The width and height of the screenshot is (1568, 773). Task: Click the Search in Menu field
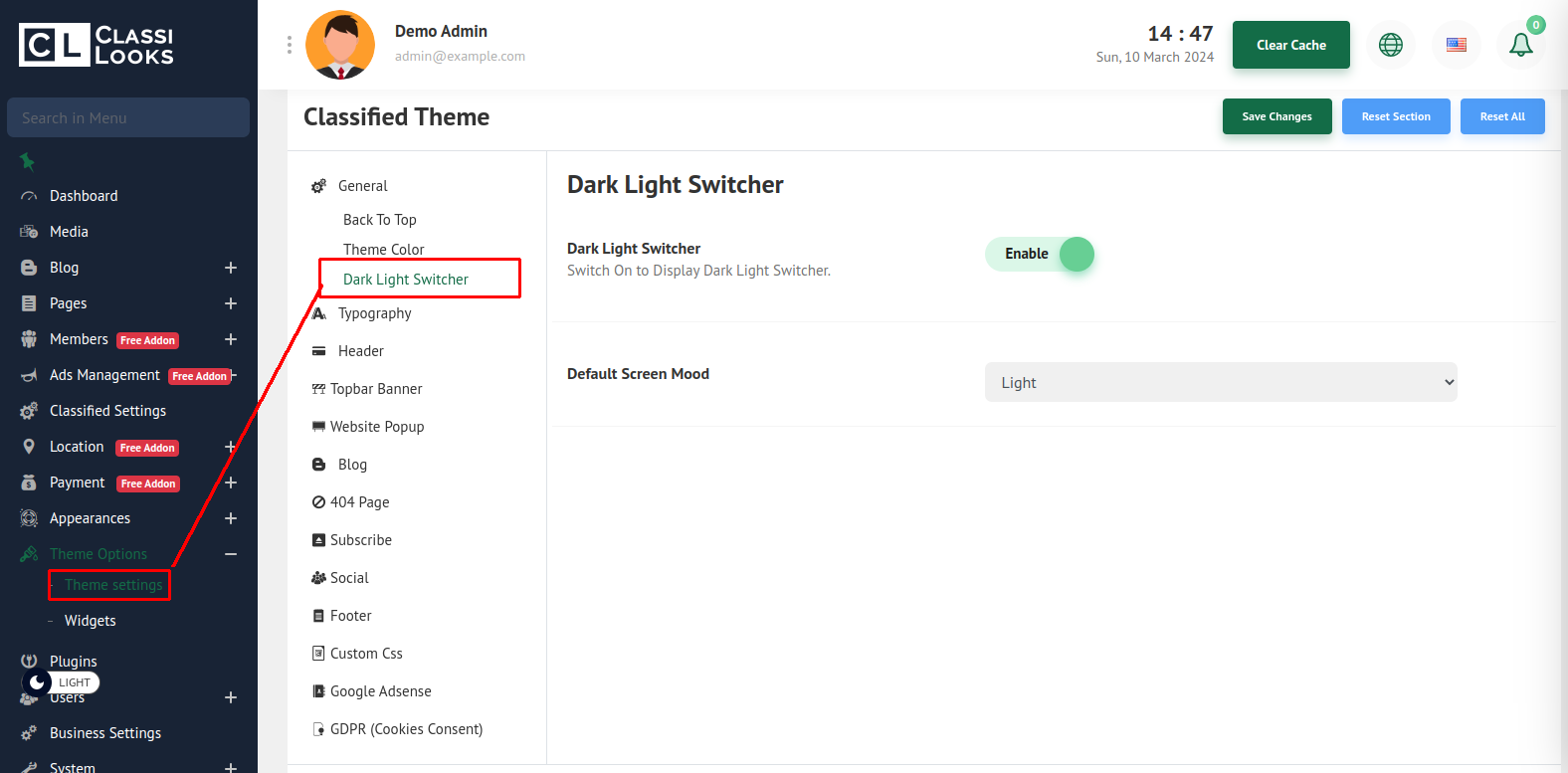tap(128, 117)
